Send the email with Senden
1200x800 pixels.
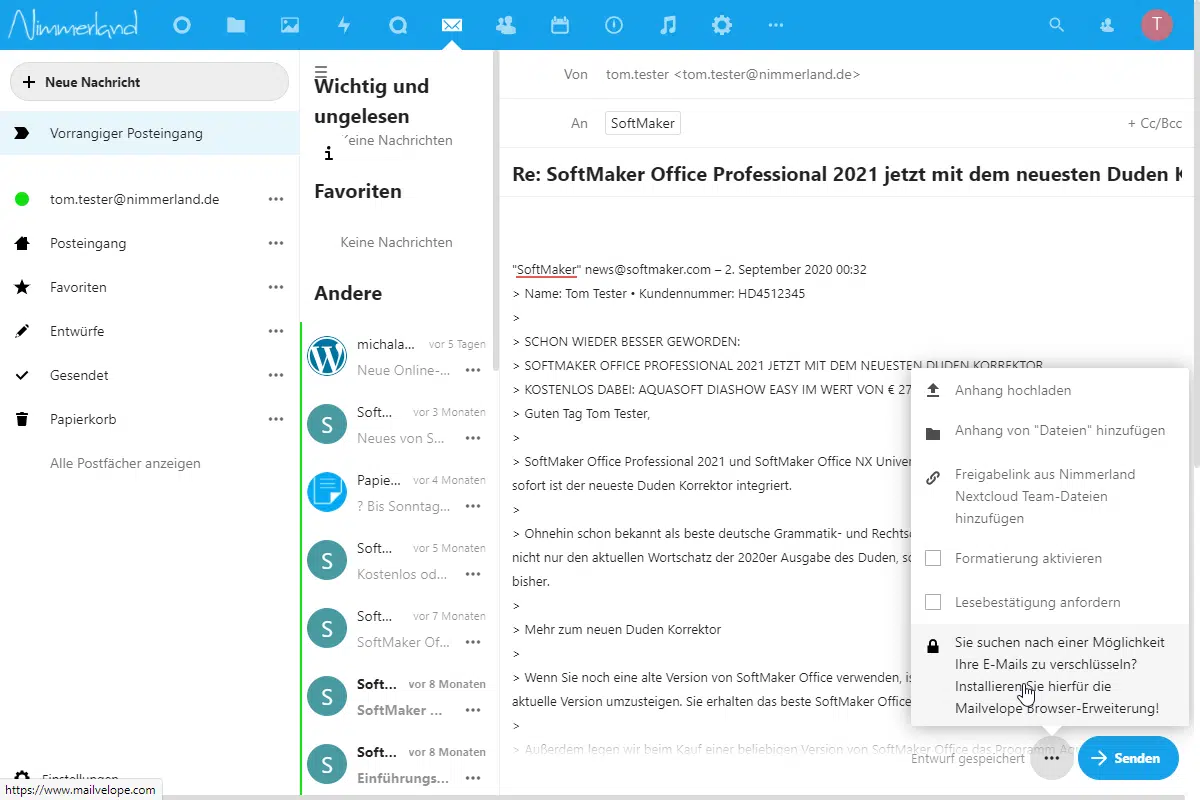[1128, 758]
